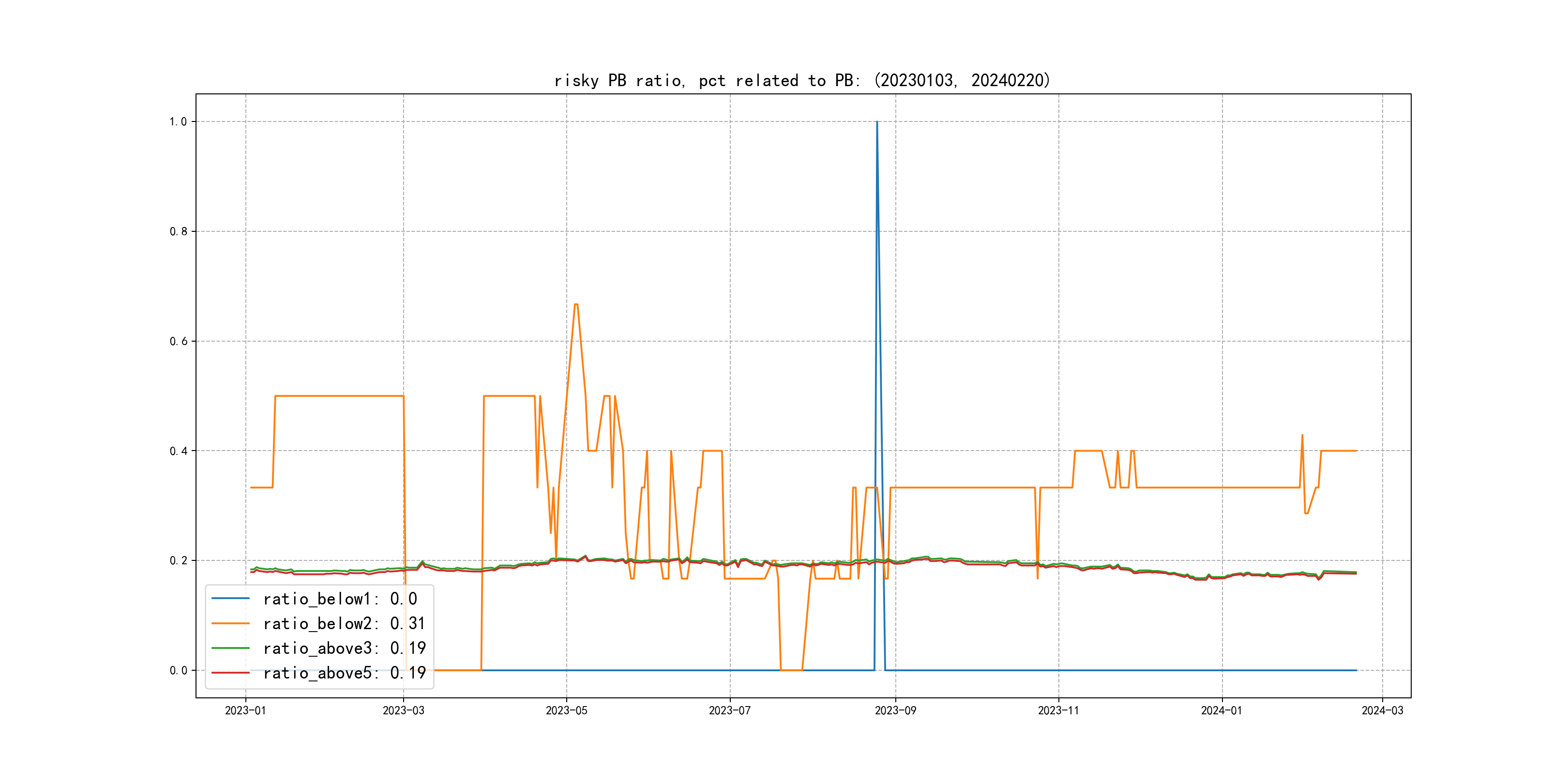Click the orange line's highest peak near 2023-05
The height and width of the screenshot is (784, 1568).
tap(576, 304)
